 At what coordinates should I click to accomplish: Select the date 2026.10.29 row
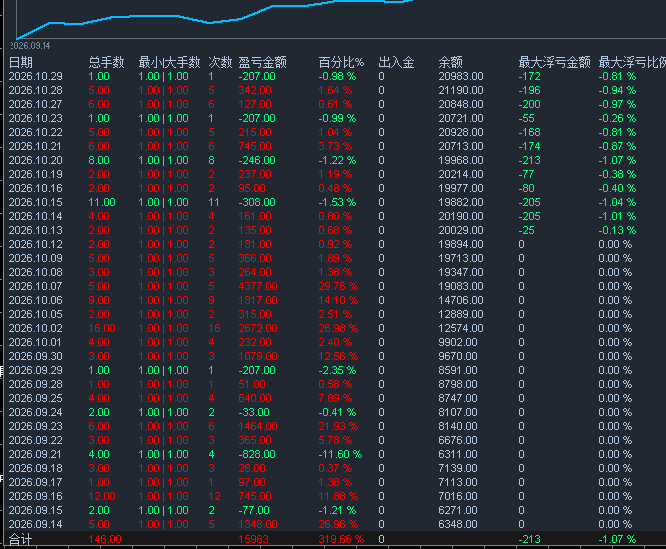tap(333, 76)
